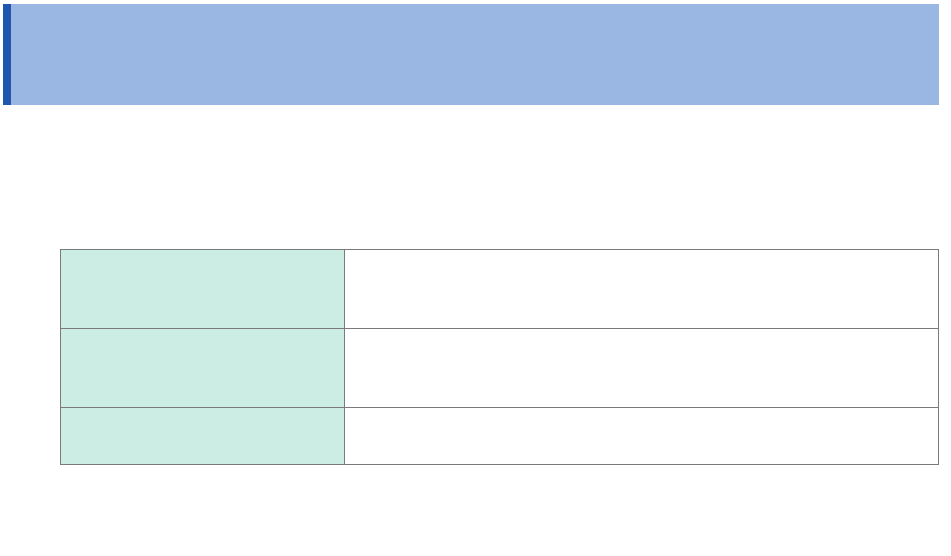Select the middle green table cell
Image resolution: width=951 pixels, height=556 pixels.
click(x=202, y=368)
